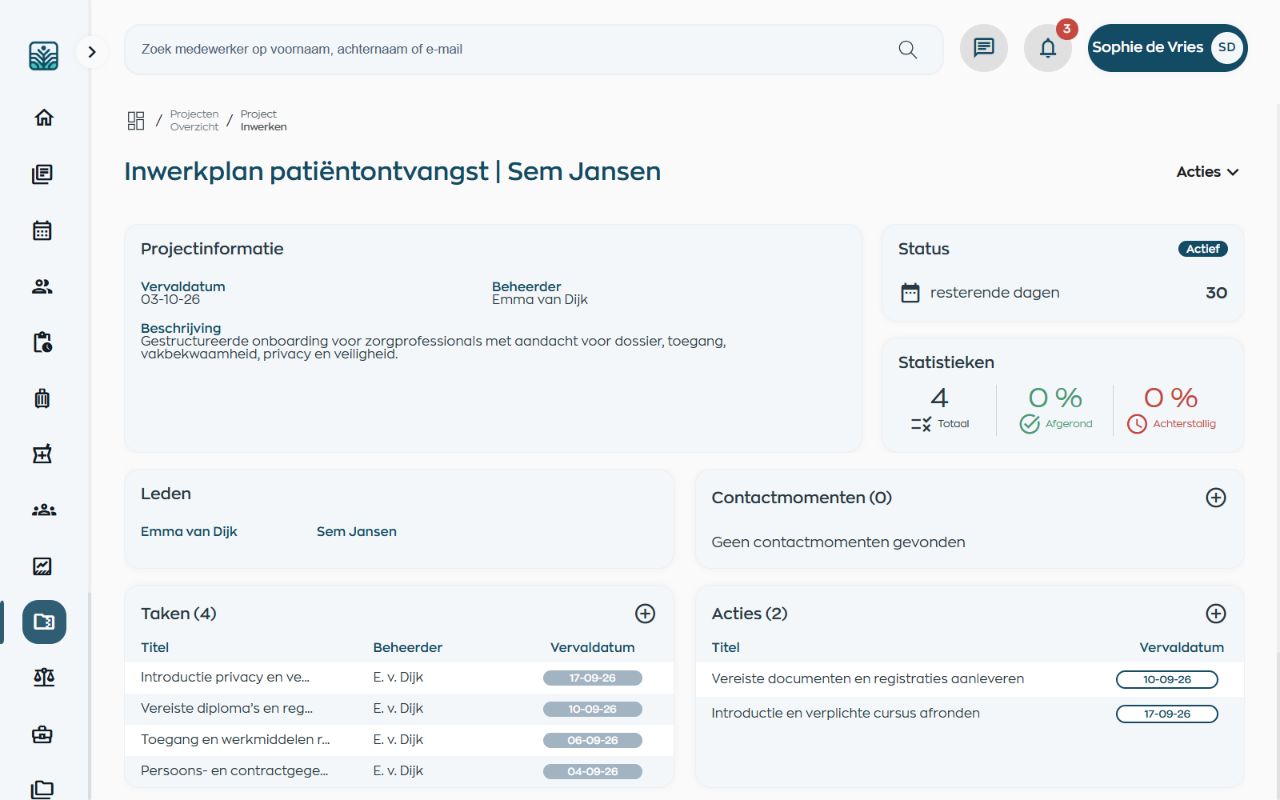Open the chart analytics icon in sidebar
Screen dimensions: 1280x800
pyautogui.click(x=43, y=566)
